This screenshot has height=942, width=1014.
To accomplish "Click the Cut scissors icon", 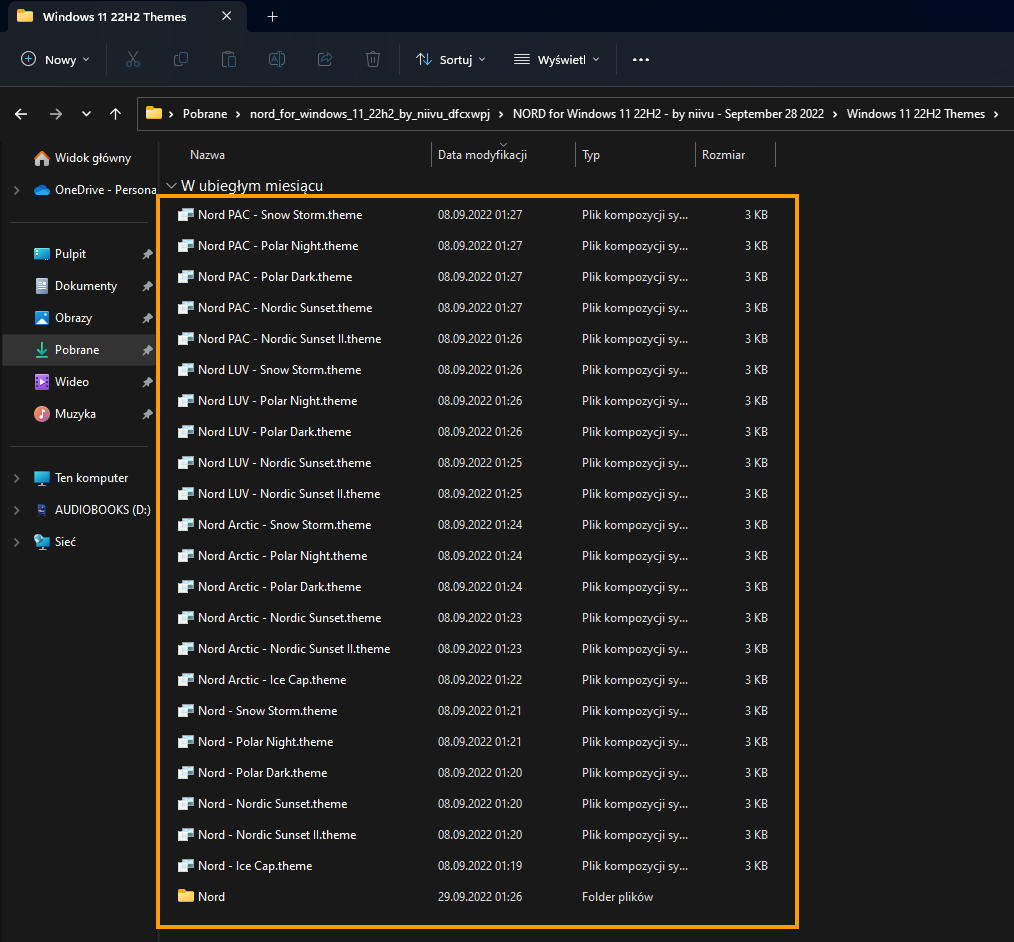I will 133,59.
